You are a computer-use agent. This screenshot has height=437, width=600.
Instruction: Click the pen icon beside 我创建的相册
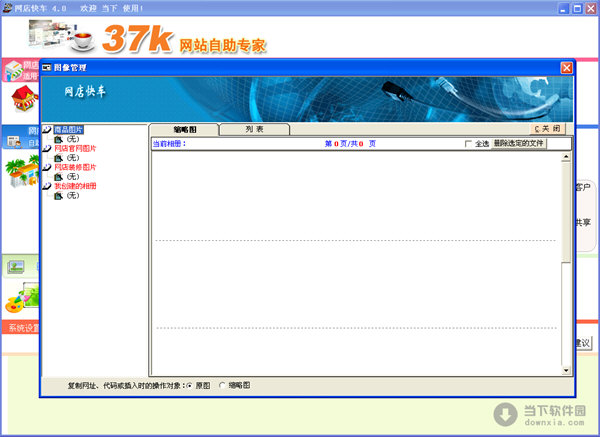click(x=47, y=186)
